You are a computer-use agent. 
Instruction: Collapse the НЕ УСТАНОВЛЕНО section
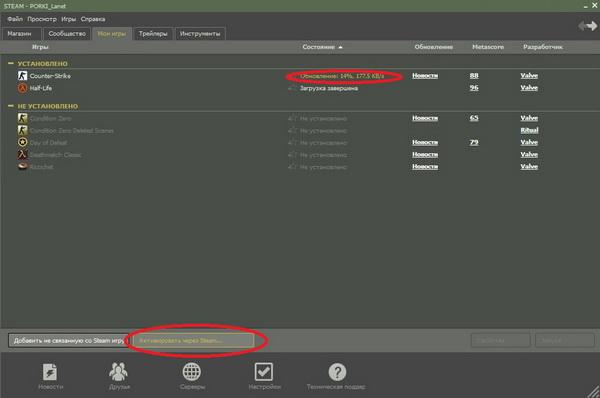[x=11, y=106]
